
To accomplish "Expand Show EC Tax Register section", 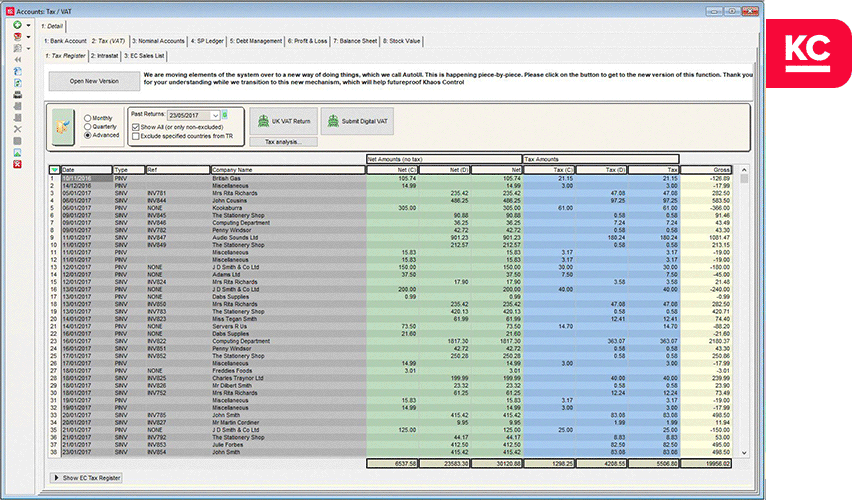I will tap(87, 478).
